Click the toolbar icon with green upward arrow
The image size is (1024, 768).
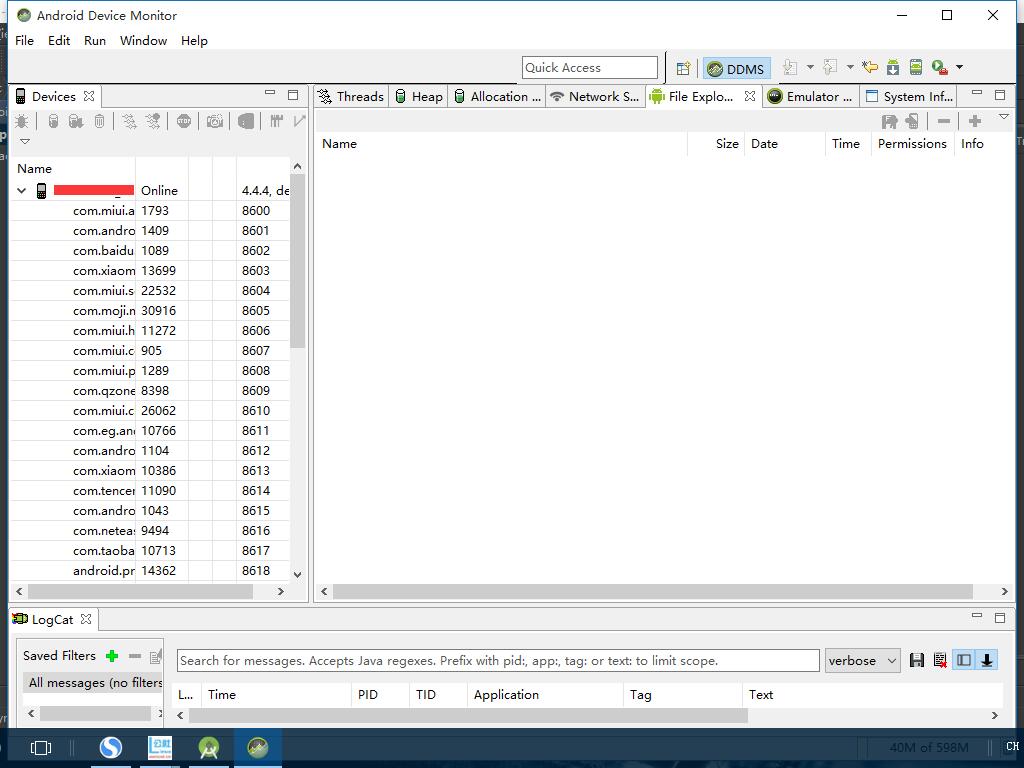830,67
